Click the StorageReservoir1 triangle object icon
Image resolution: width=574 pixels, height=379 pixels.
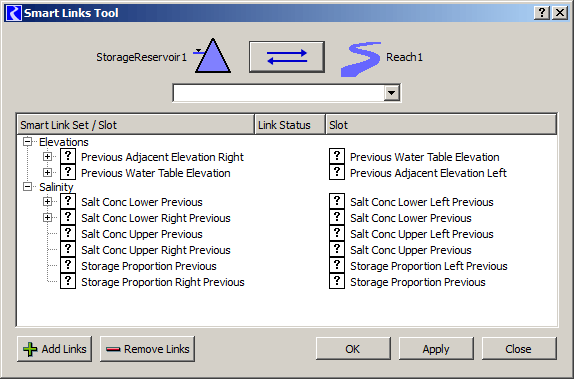tap(212, 56)
